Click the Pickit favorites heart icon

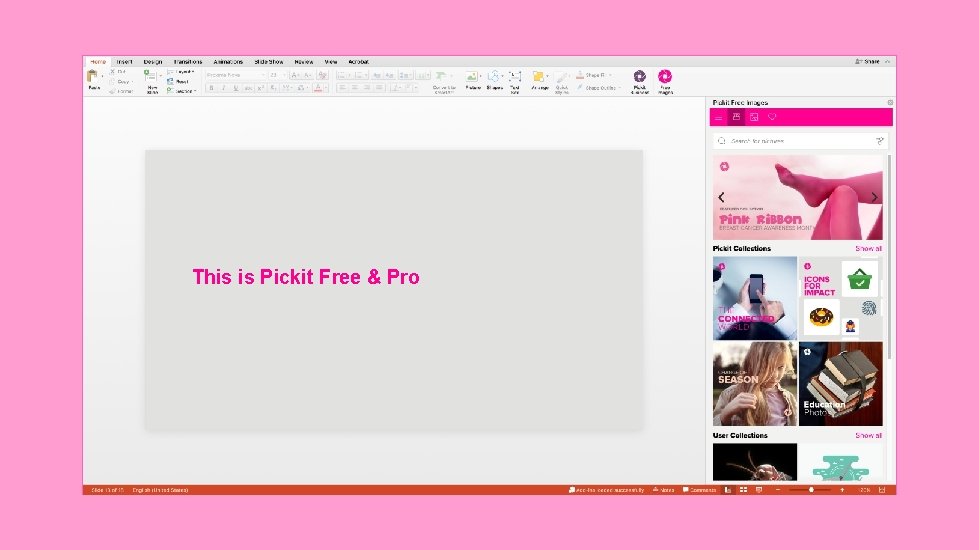(x=772, y=117)
